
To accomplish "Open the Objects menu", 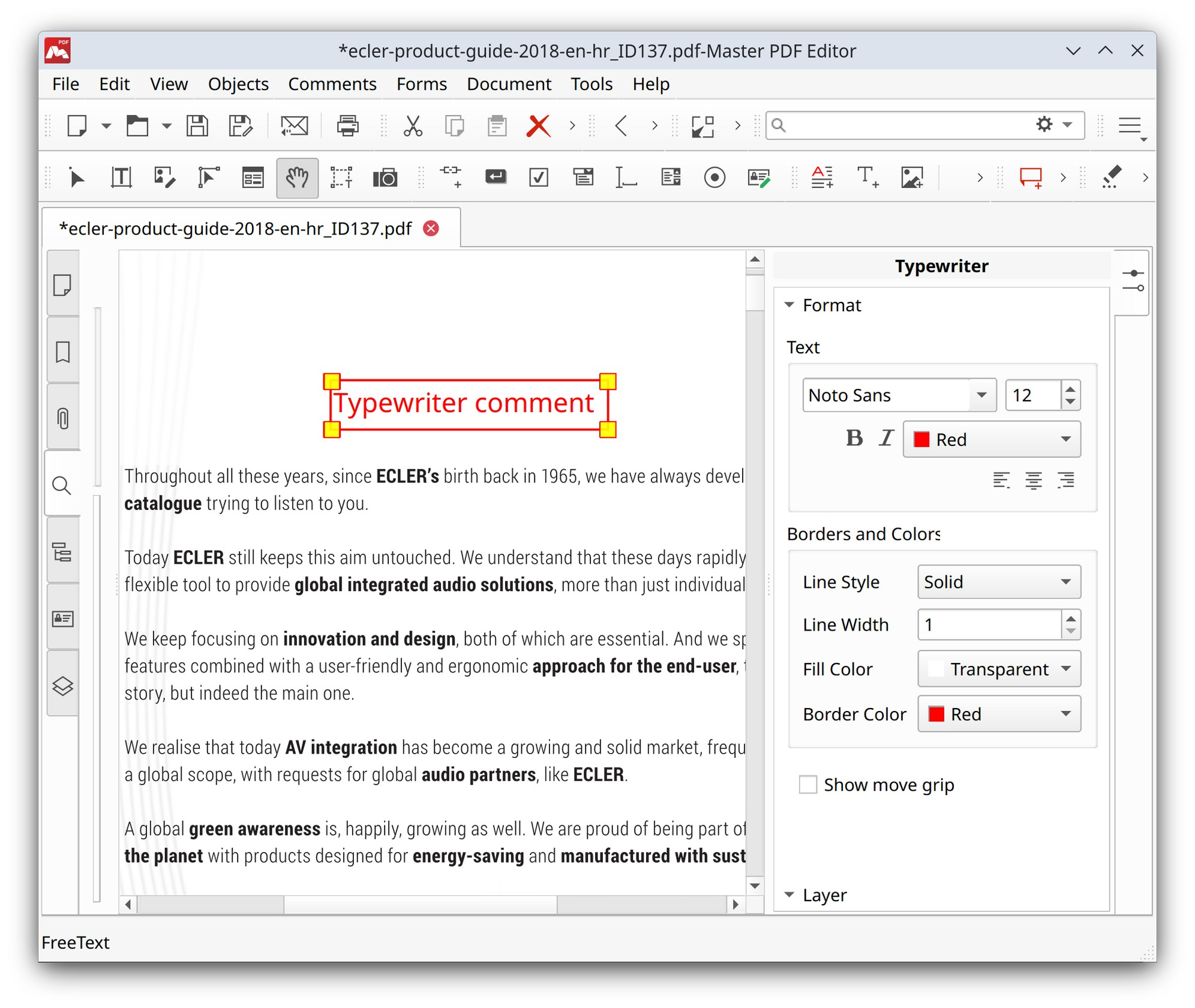I will tap(238, 84).
